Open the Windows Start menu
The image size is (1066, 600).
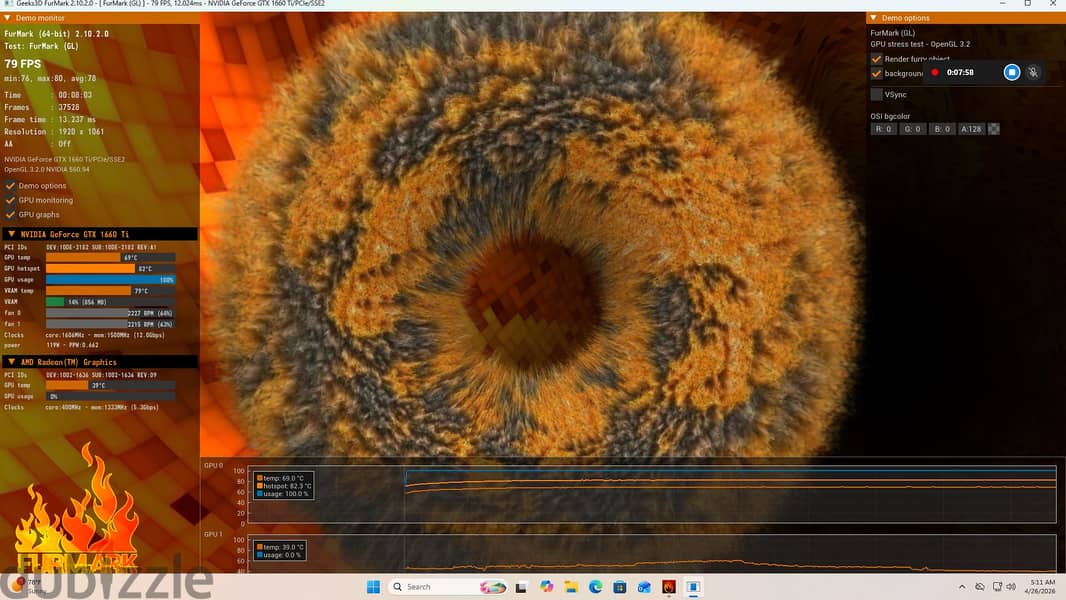[x=373, y=586]
